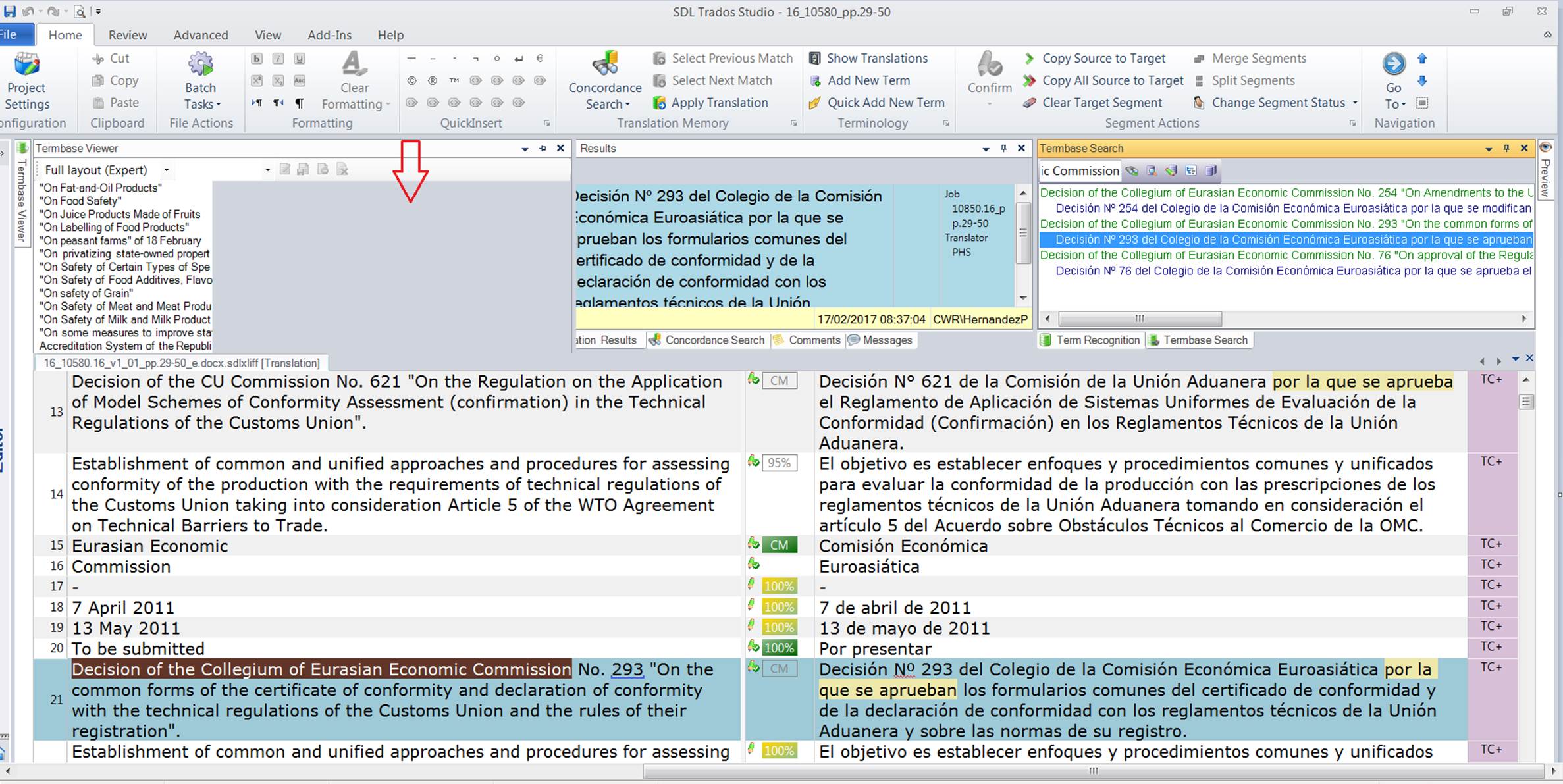1563x784 pixels.
Task: Click the Confirm segment icon
Action: [x=990, y=65]
